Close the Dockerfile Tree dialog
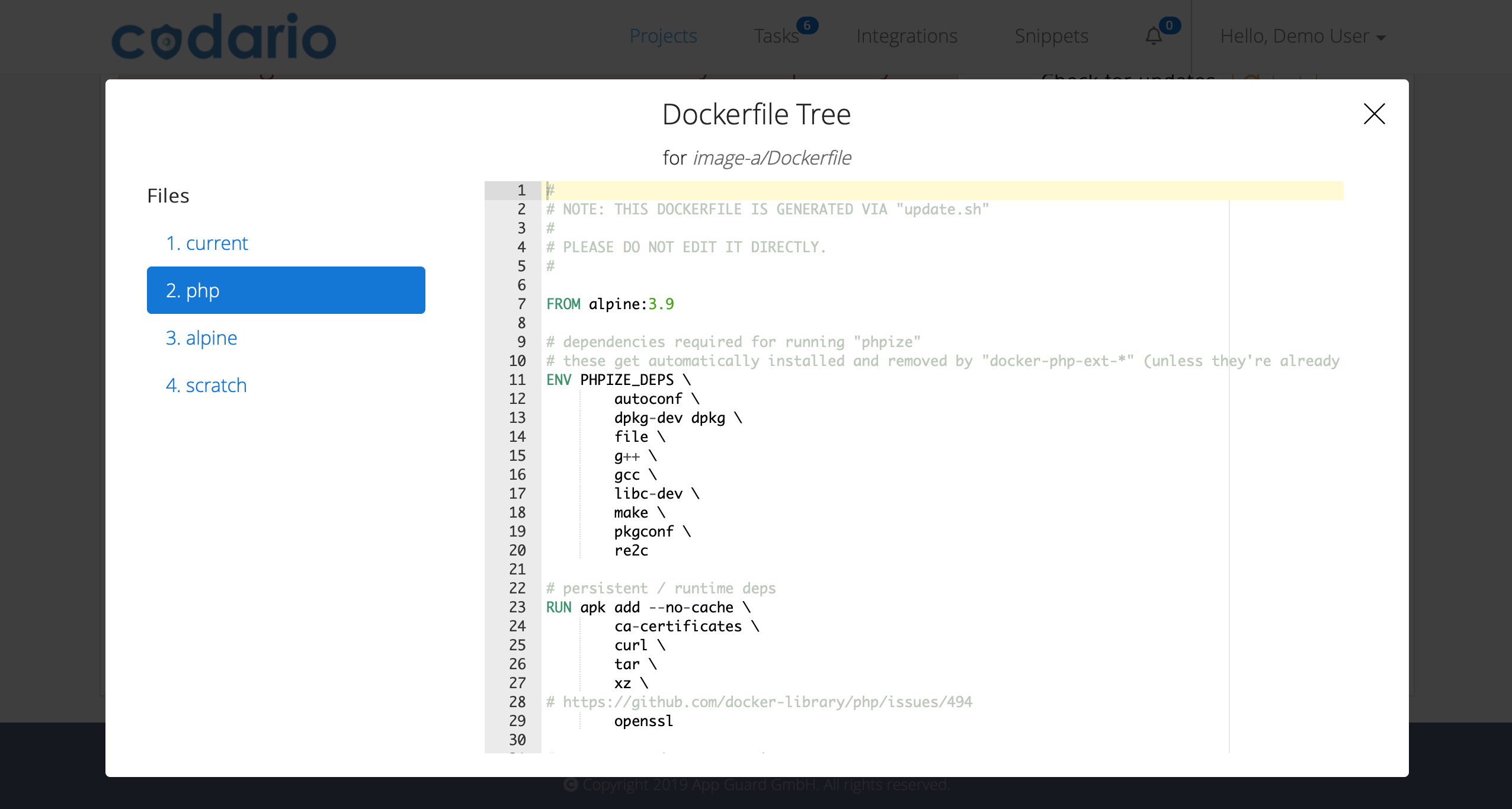This screenshot has height=809, width=1512. (1374, 114)
